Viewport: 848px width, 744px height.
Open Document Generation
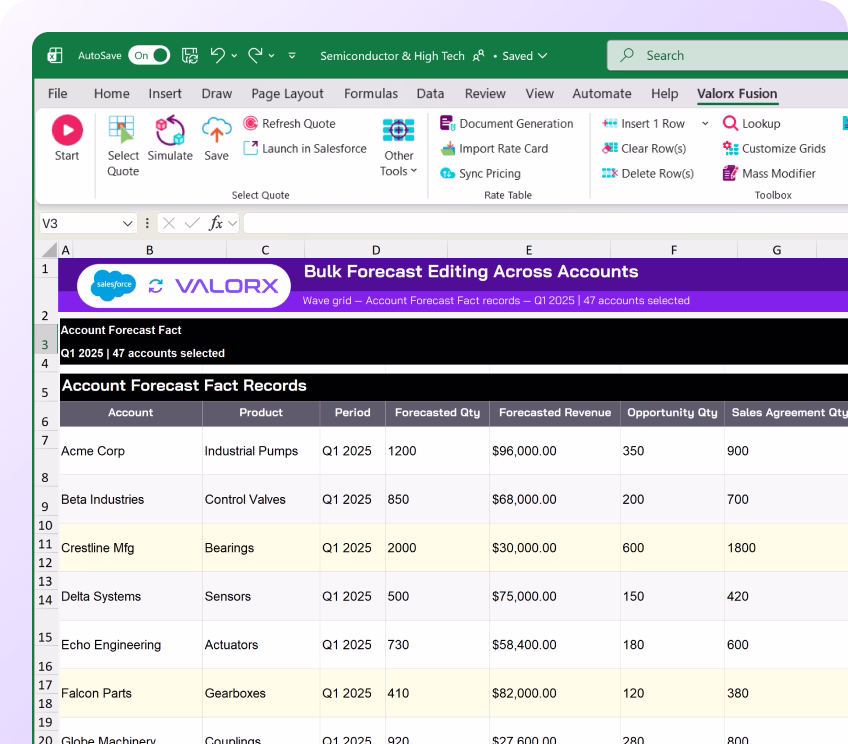(x=507, y=124)
